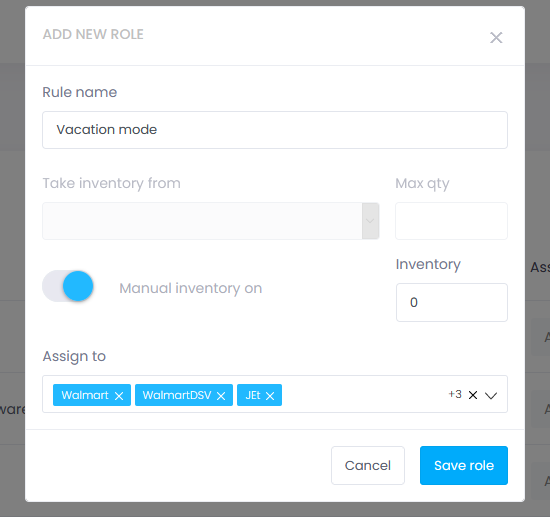550x517 pixels.
Task: Toggle the Manual inventory switch off
Action: (x=68, y=286)
